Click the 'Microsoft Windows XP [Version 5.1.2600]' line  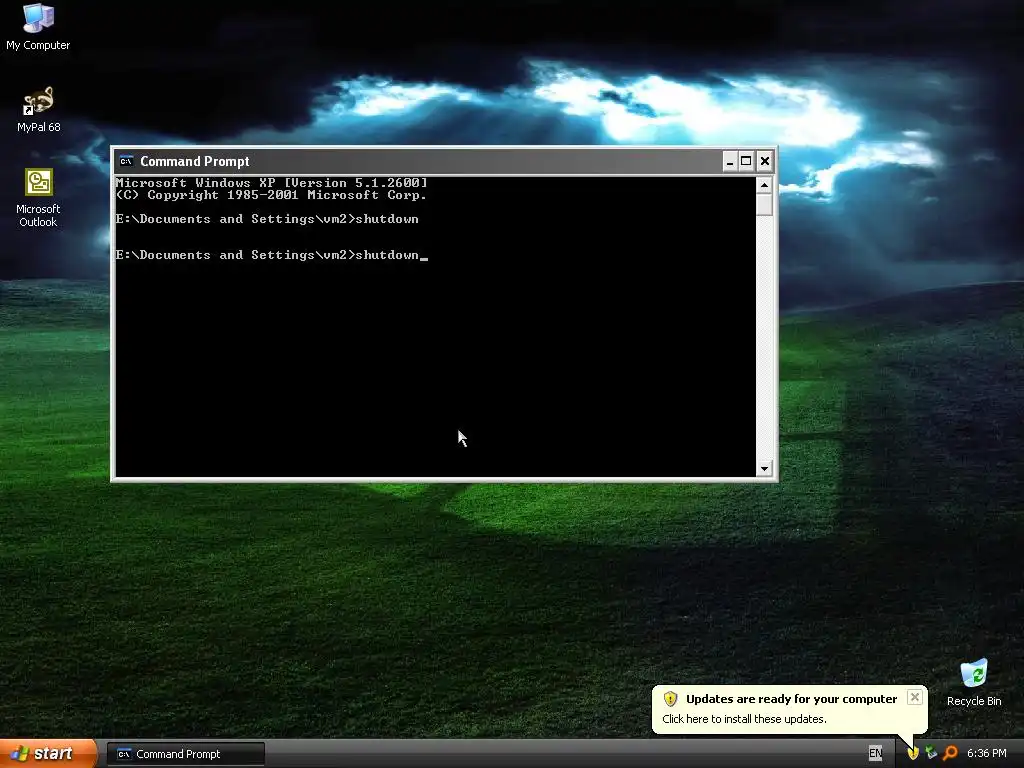coord(272,183)
